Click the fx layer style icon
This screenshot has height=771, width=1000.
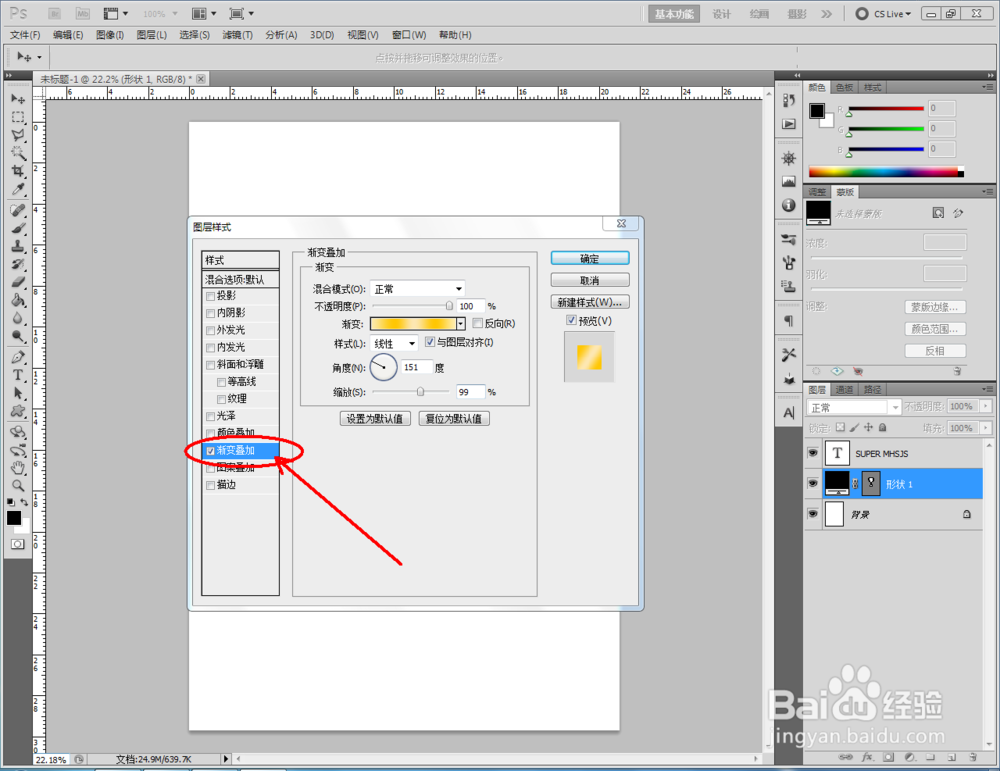(x=867, y=757)
